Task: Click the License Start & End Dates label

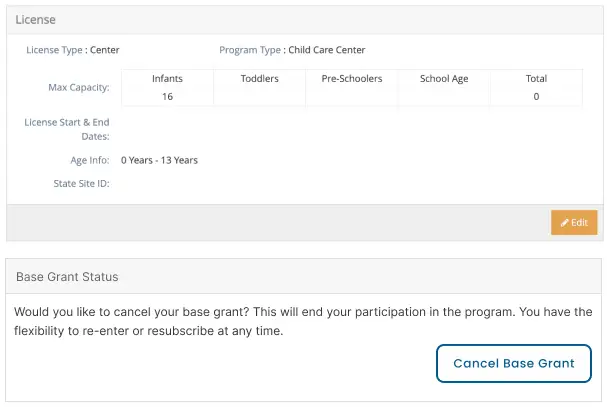Action: click(67, 129)
